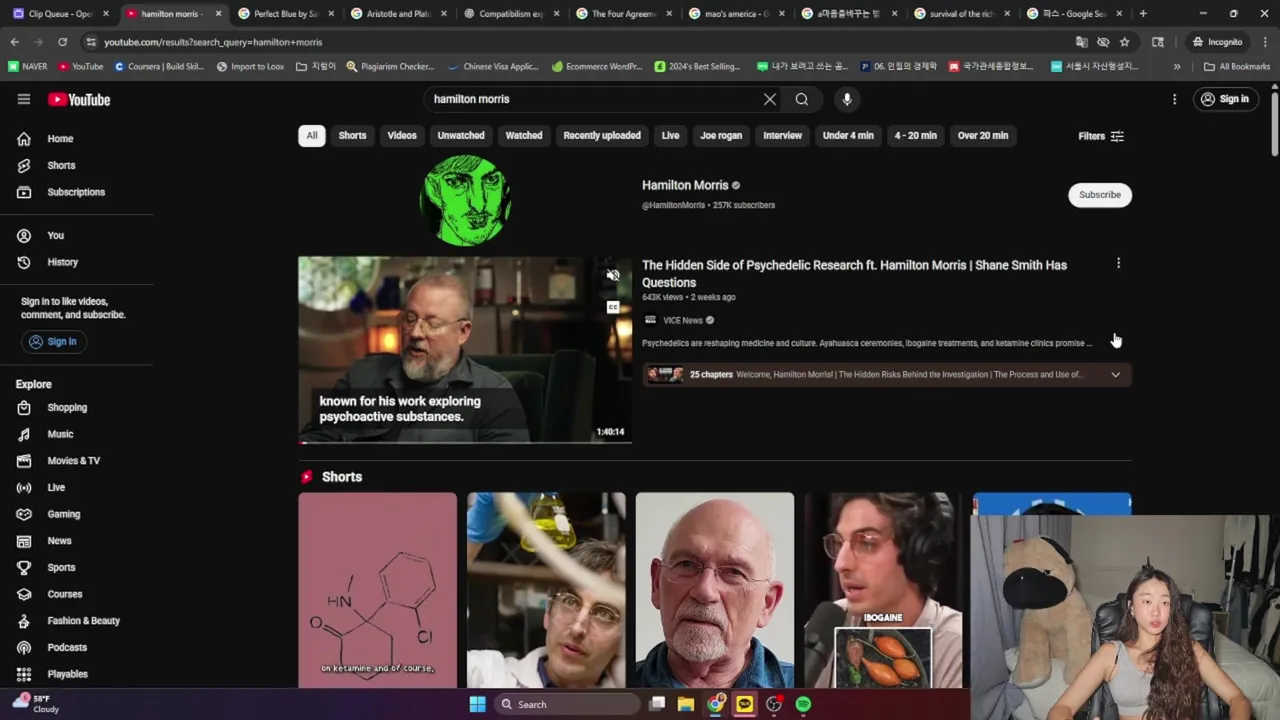Clear the search query with the X
The height and width of the screenshot is (720, 1280).
click(769, 99)
